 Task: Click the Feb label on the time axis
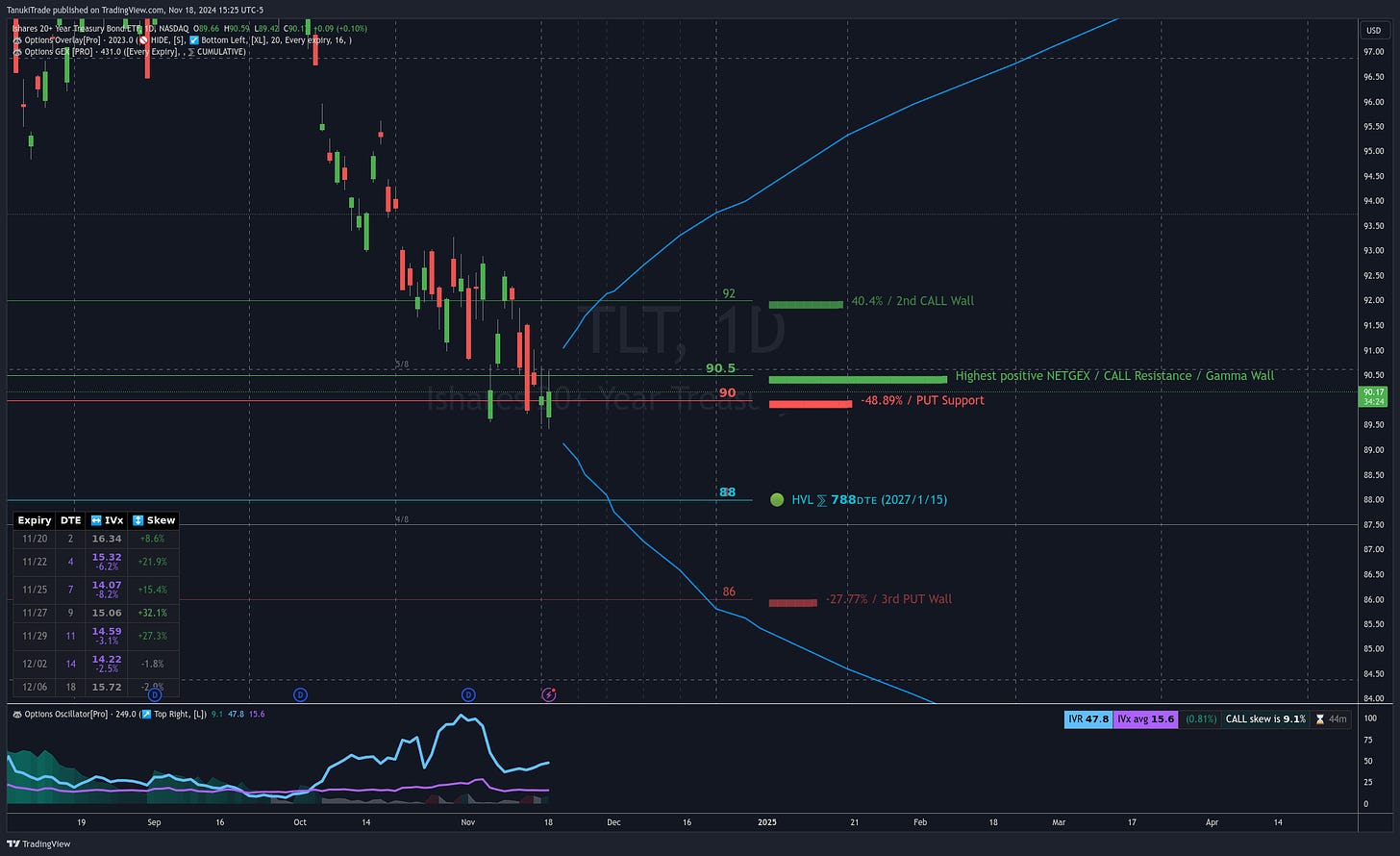[920, 822]
